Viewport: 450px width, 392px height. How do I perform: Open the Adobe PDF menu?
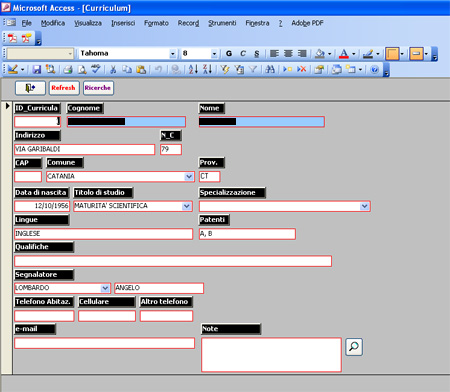pyautogui.click(x=307, y=23)
